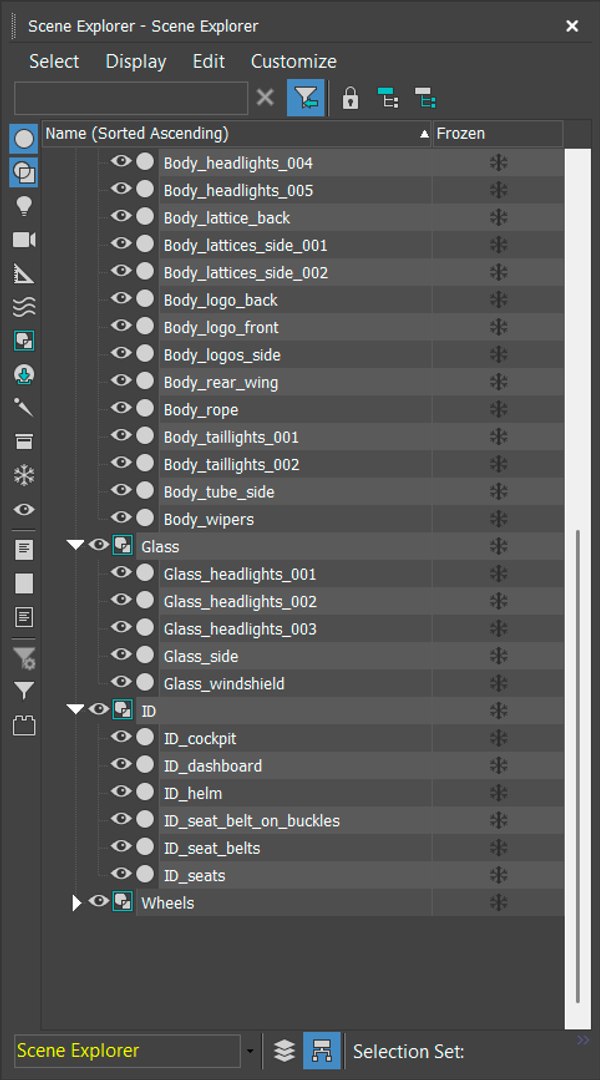Screen dimensions: 600x1080
Task: Open the advanced filter gear icon
Action: 24,658
